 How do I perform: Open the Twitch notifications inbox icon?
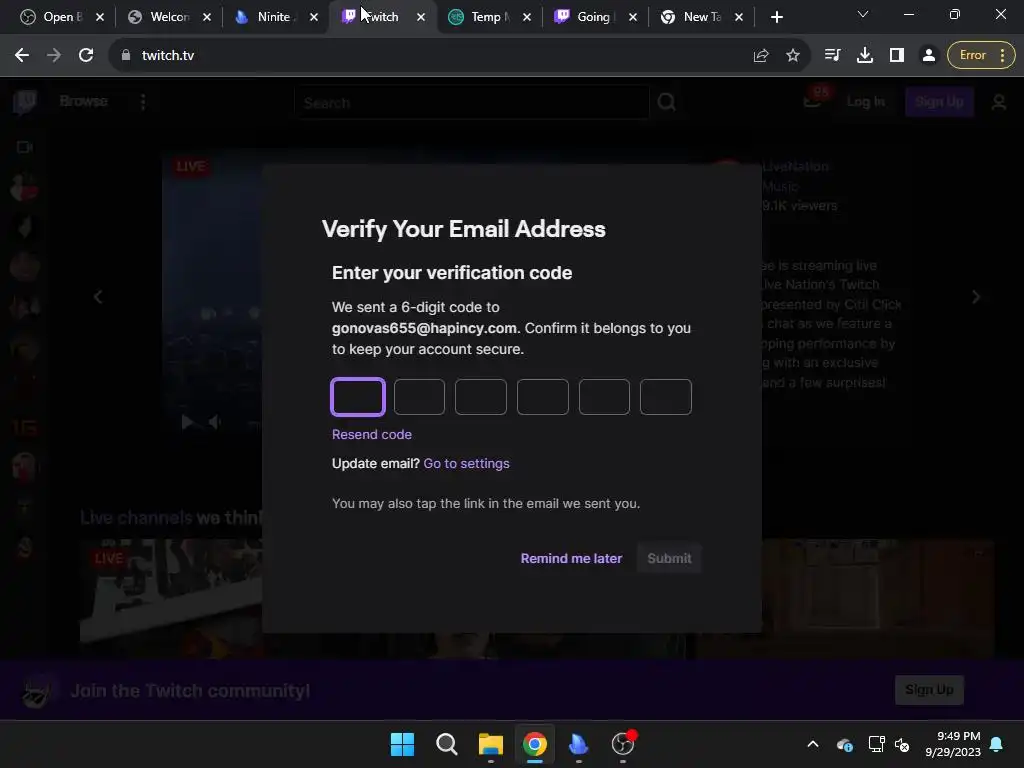click(x=812, y=101)
